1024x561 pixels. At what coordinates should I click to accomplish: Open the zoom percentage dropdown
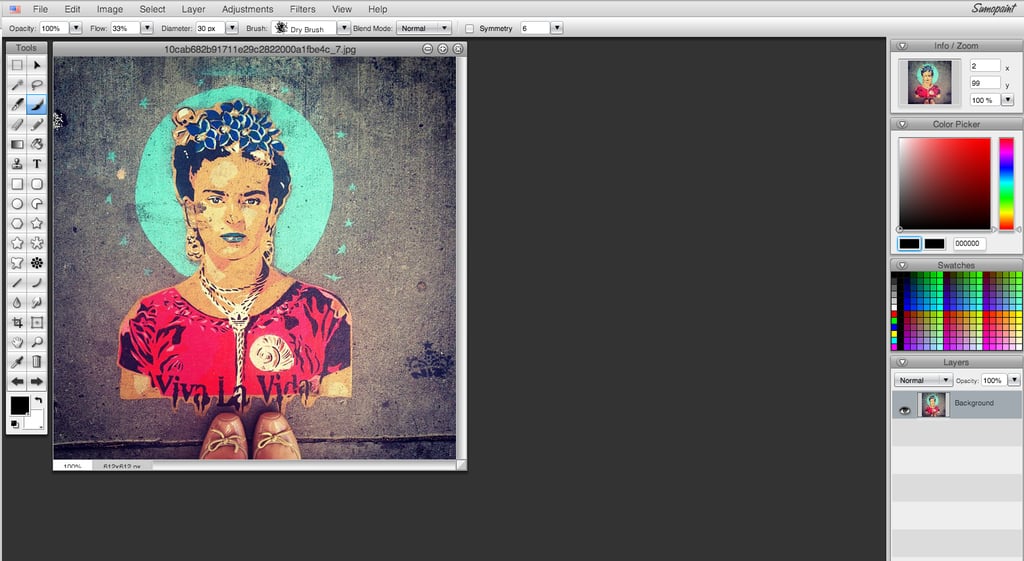tap(1008, 99)
